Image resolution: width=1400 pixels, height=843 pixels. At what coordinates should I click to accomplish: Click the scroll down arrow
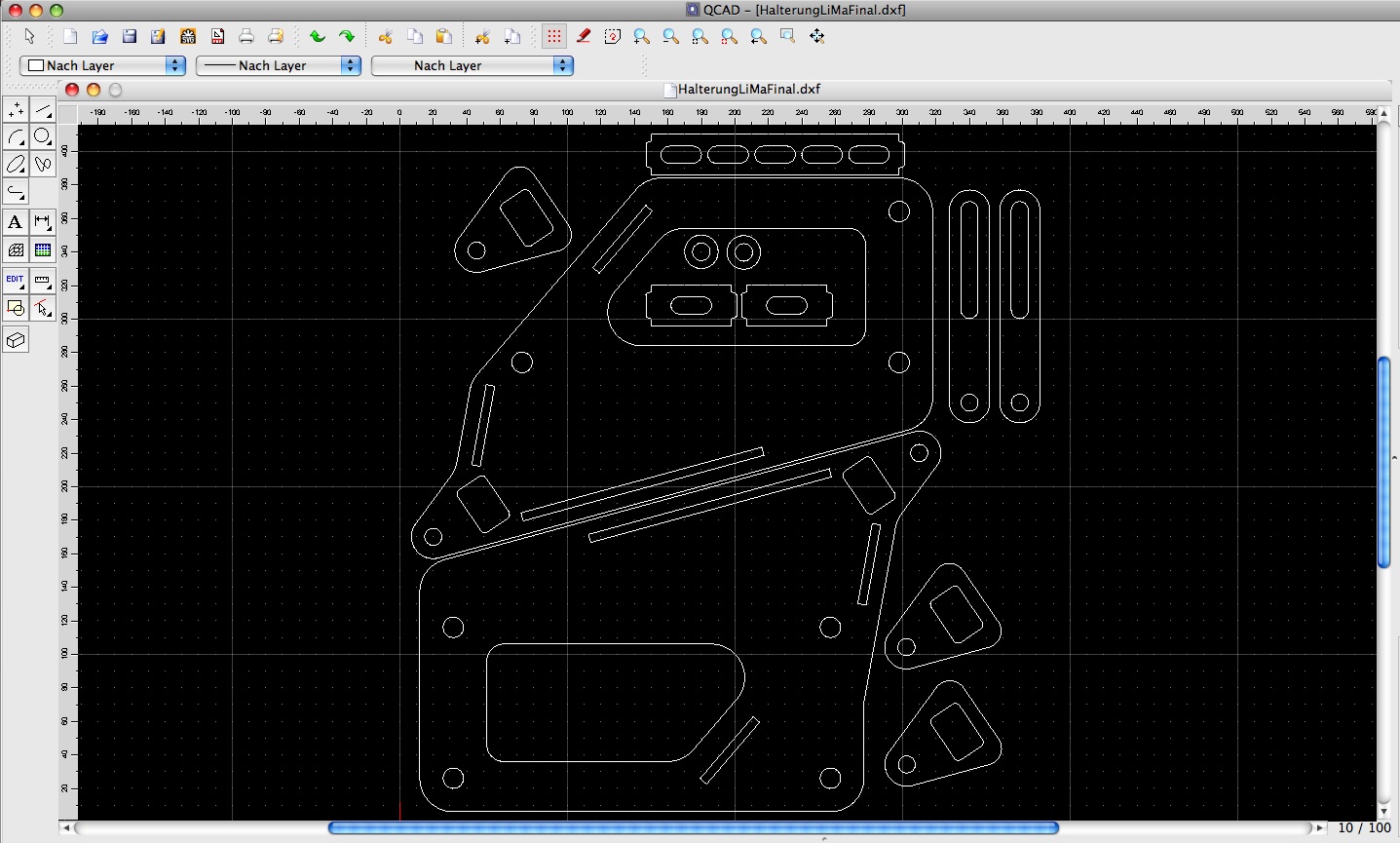coord(1384,812)
